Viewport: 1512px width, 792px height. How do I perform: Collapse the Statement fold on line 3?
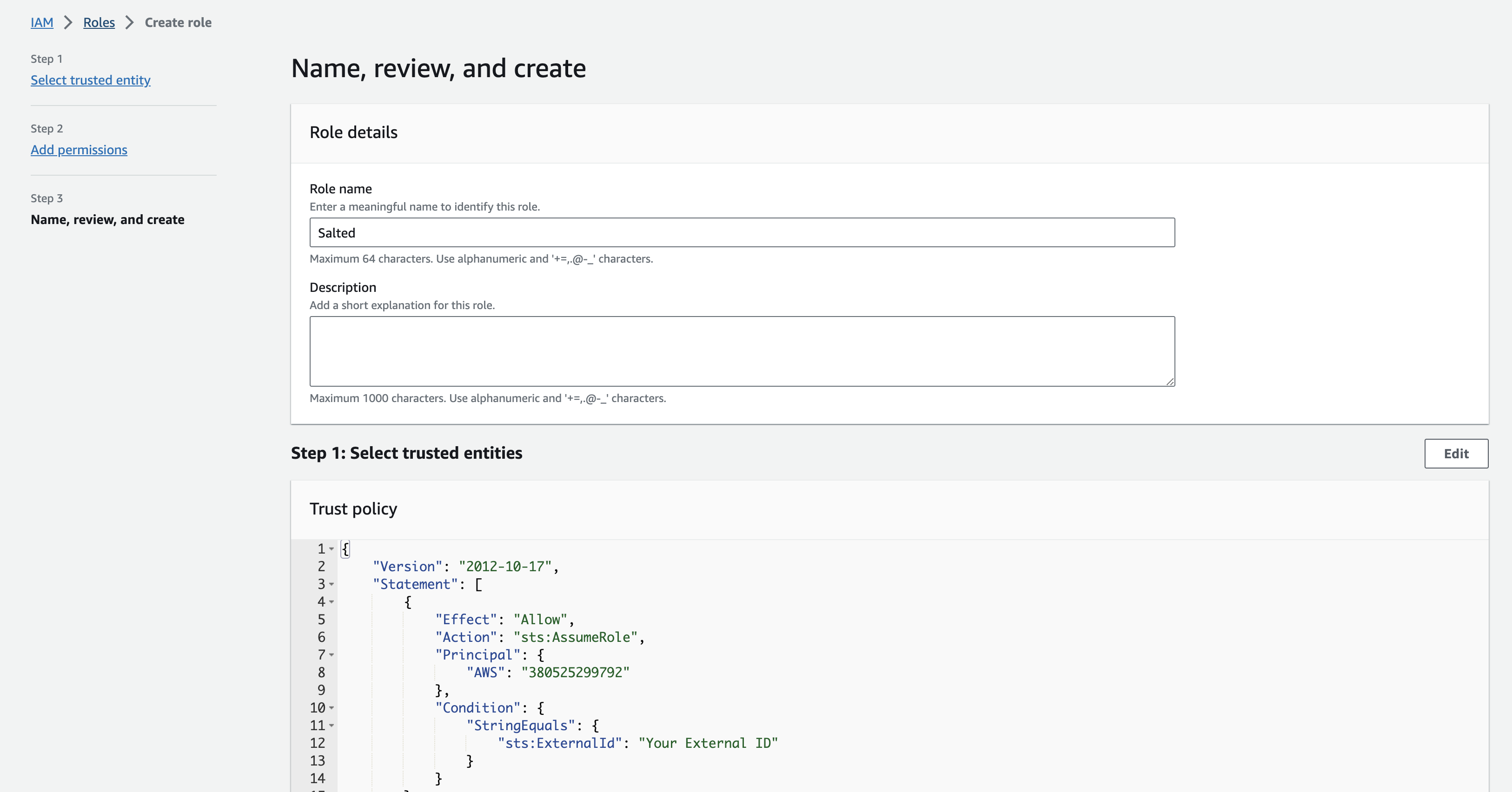pyautogui.click(x=332, y=584)
